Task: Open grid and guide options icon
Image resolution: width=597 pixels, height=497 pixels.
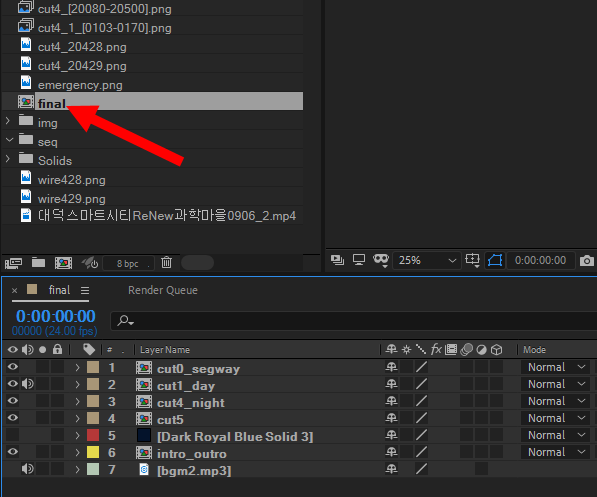Action: click(472, 260)
